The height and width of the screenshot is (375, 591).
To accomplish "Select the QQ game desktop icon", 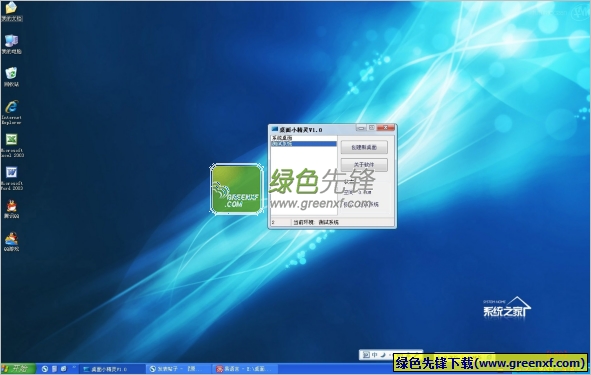I will pos(11,242).
